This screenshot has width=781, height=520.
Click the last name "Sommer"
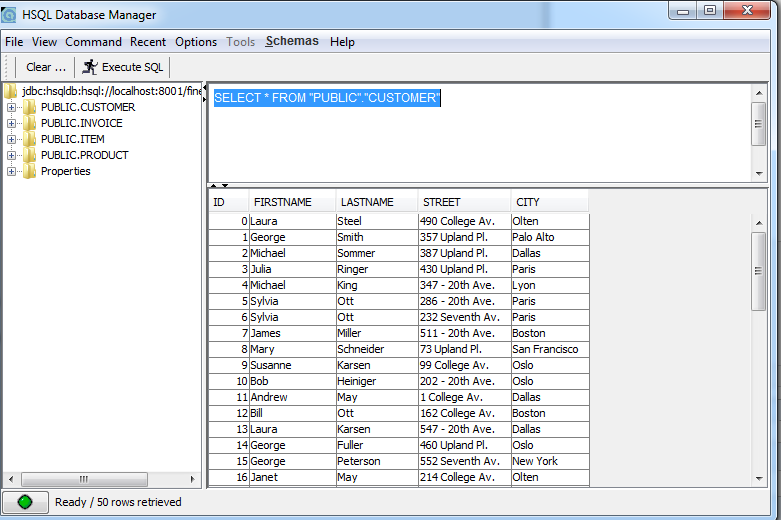pos(377,253)
